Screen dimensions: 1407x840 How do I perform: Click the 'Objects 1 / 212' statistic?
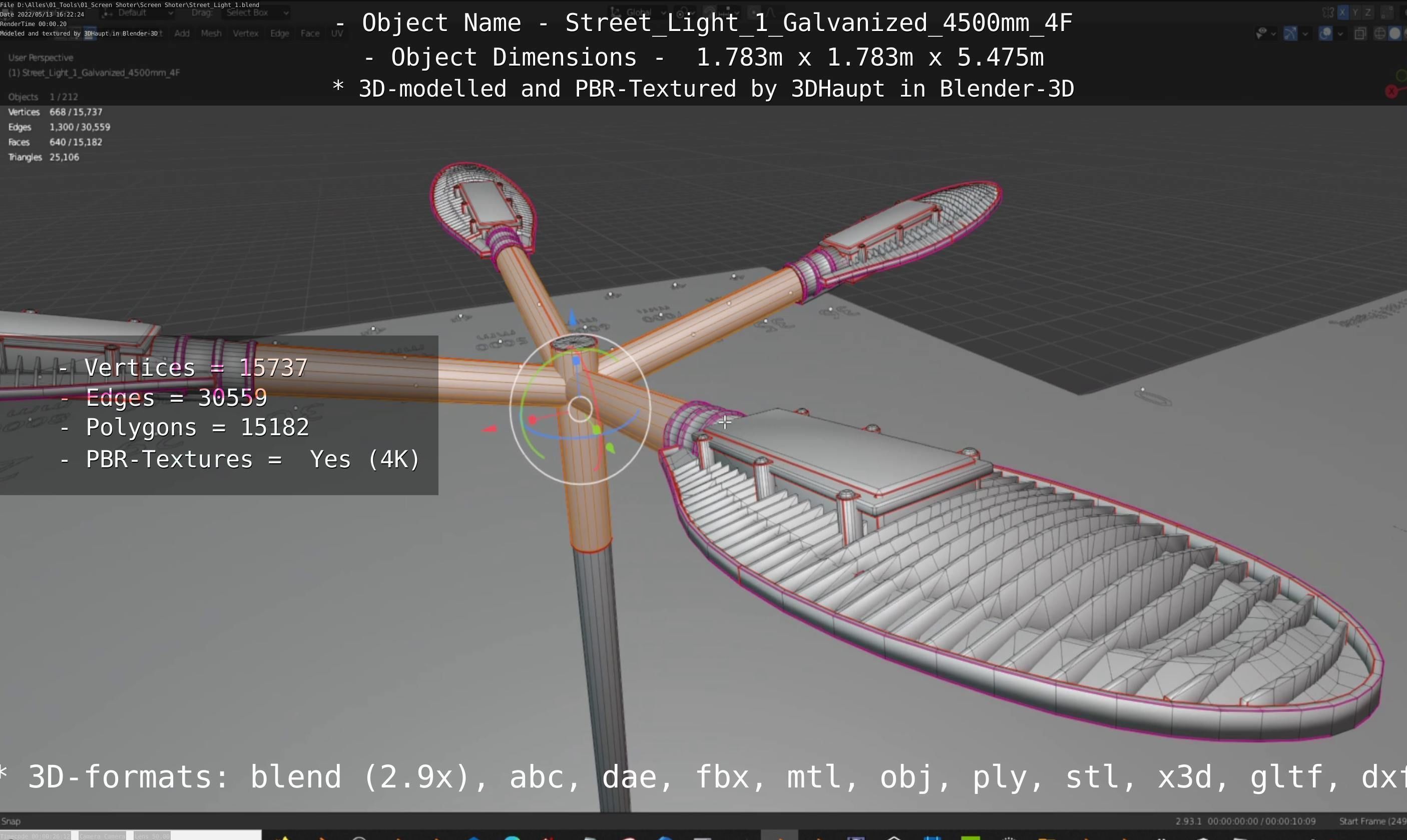coord(43,97)
